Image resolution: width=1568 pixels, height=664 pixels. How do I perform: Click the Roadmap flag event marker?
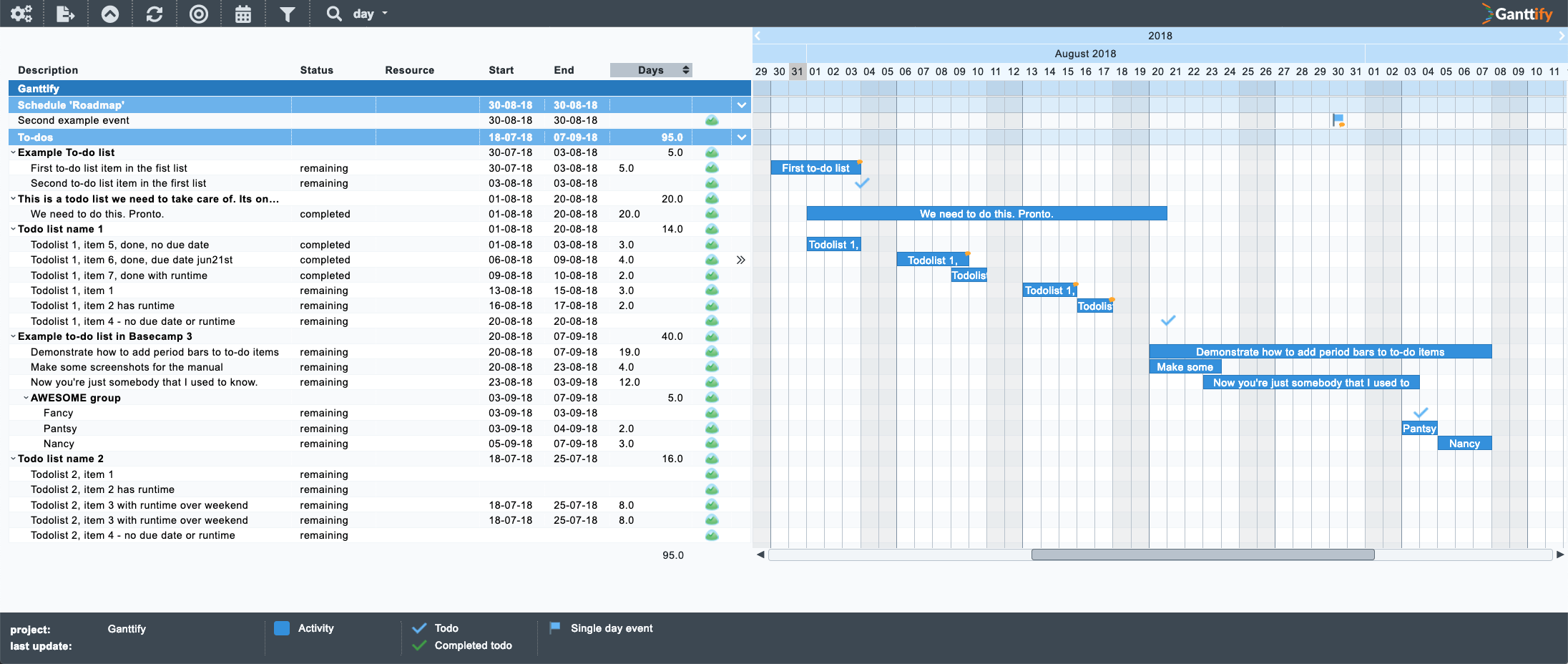click(1338, 120)
